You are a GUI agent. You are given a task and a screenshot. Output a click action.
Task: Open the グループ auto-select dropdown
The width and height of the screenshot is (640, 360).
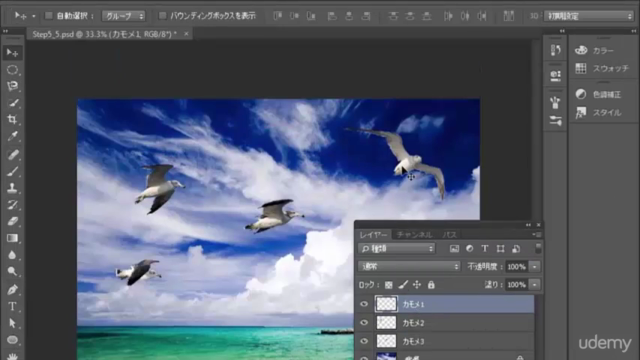click(x=124, y=16)
